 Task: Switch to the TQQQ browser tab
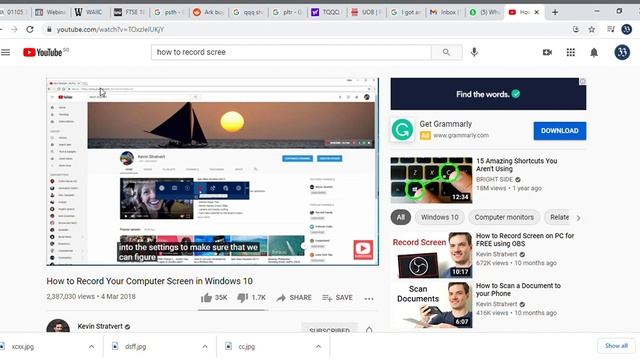click(x=327, y=12)
